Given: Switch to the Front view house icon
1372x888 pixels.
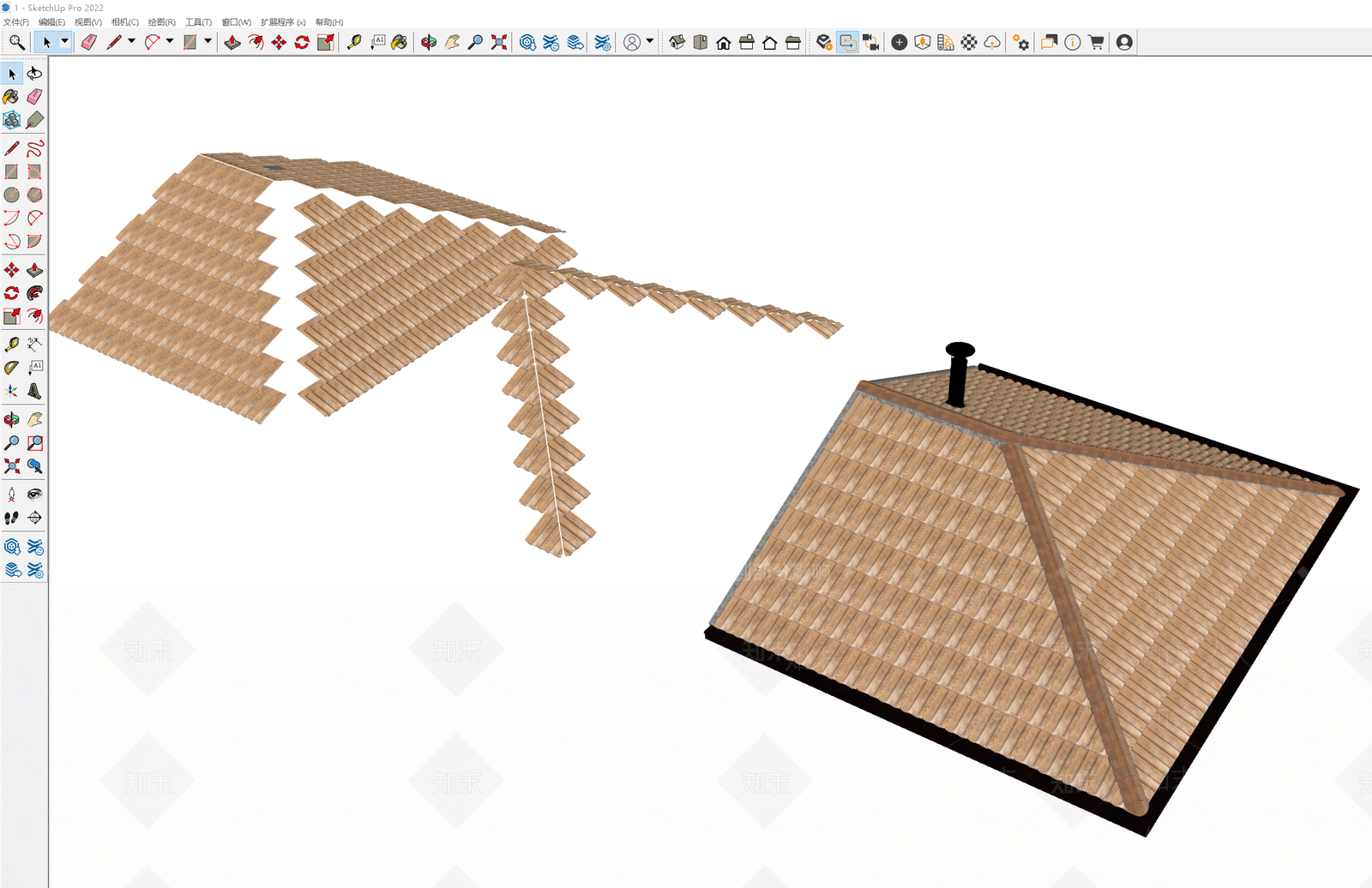Looking at the screenshot, I should [x=724, y=42].
